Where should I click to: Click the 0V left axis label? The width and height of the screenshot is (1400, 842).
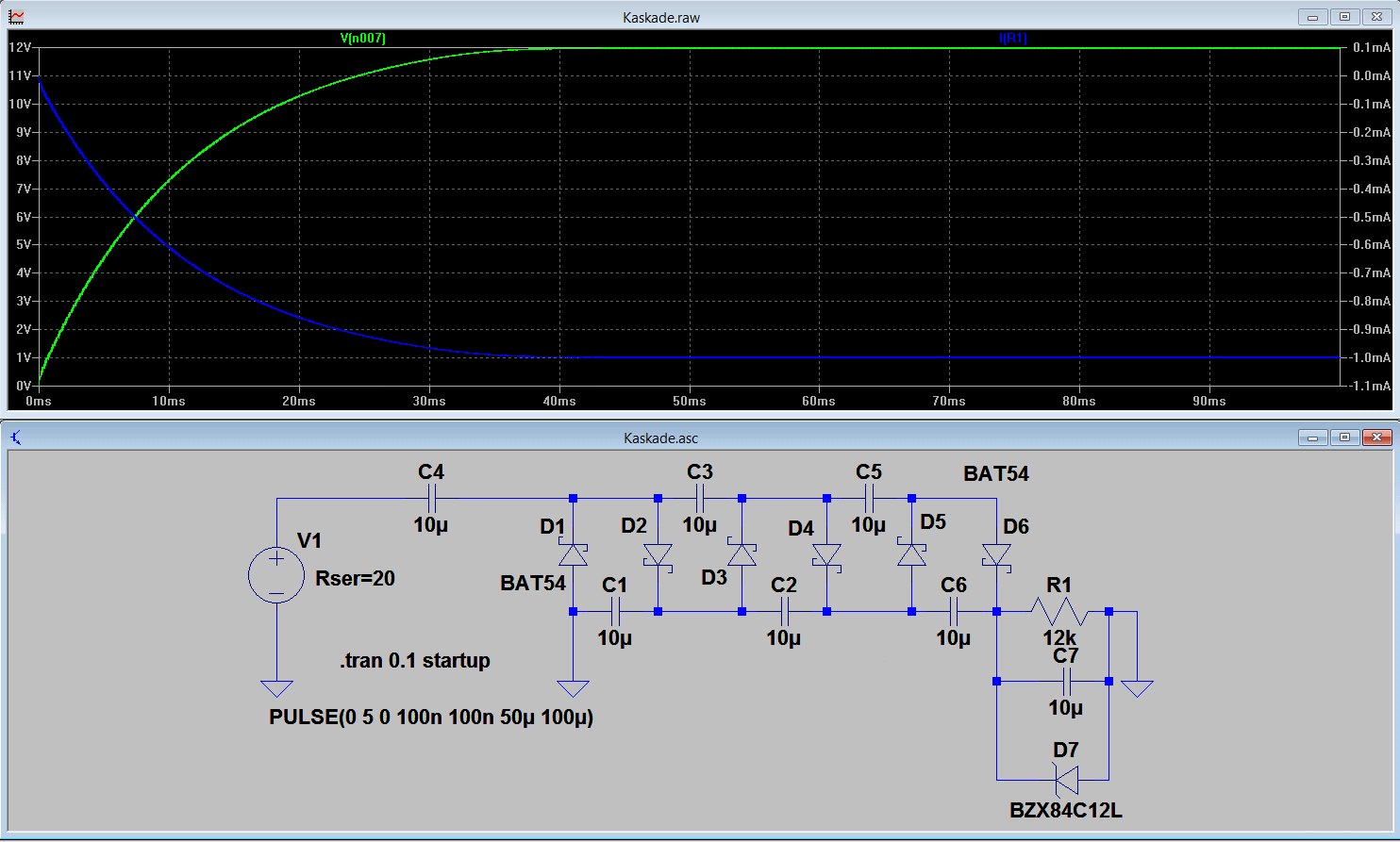[24, 386]
